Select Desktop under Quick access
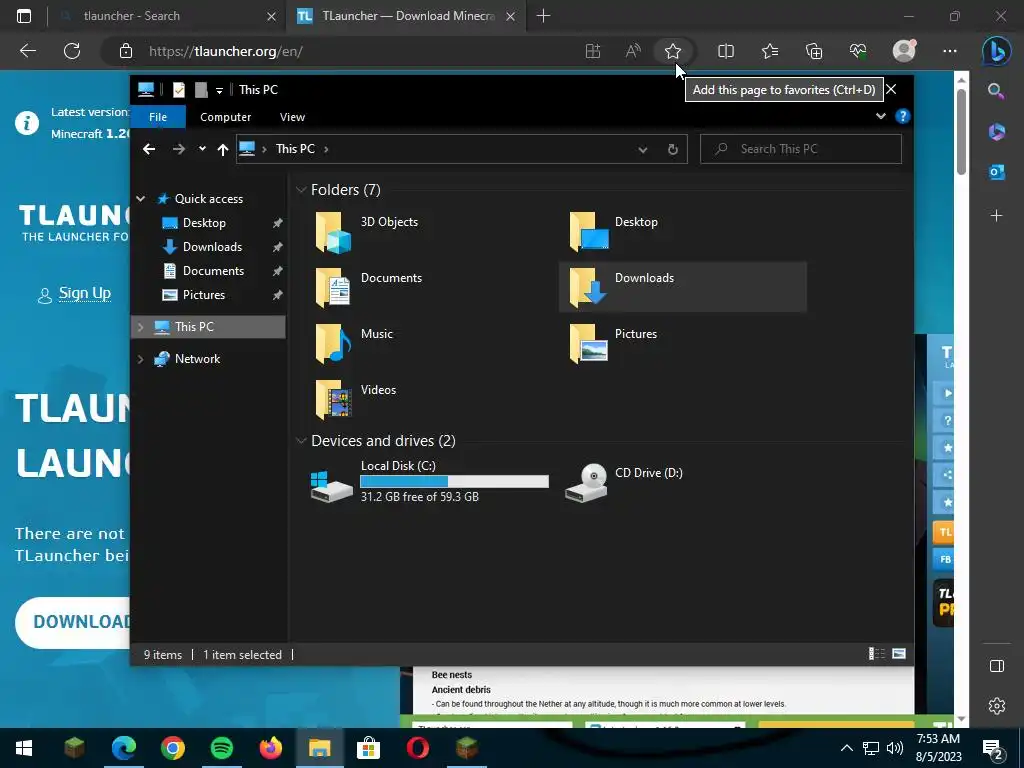 coord(204,223)
